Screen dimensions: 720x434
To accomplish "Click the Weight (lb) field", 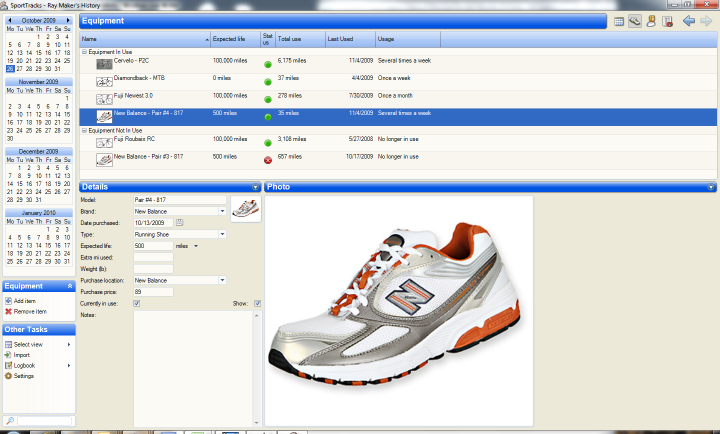I will 153,269.
